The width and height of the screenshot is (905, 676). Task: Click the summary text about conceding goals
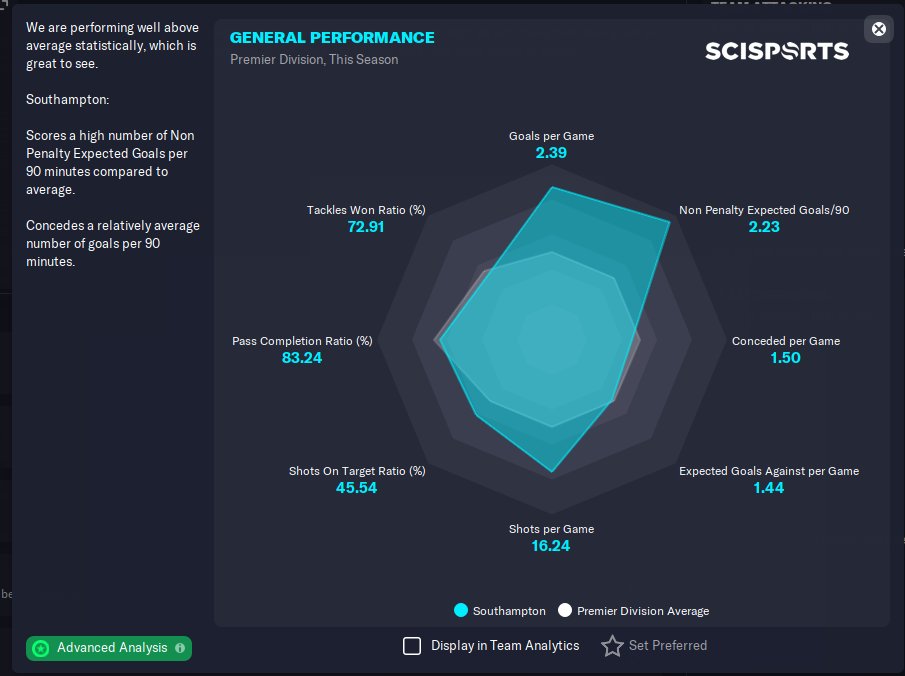coord(112,243)
